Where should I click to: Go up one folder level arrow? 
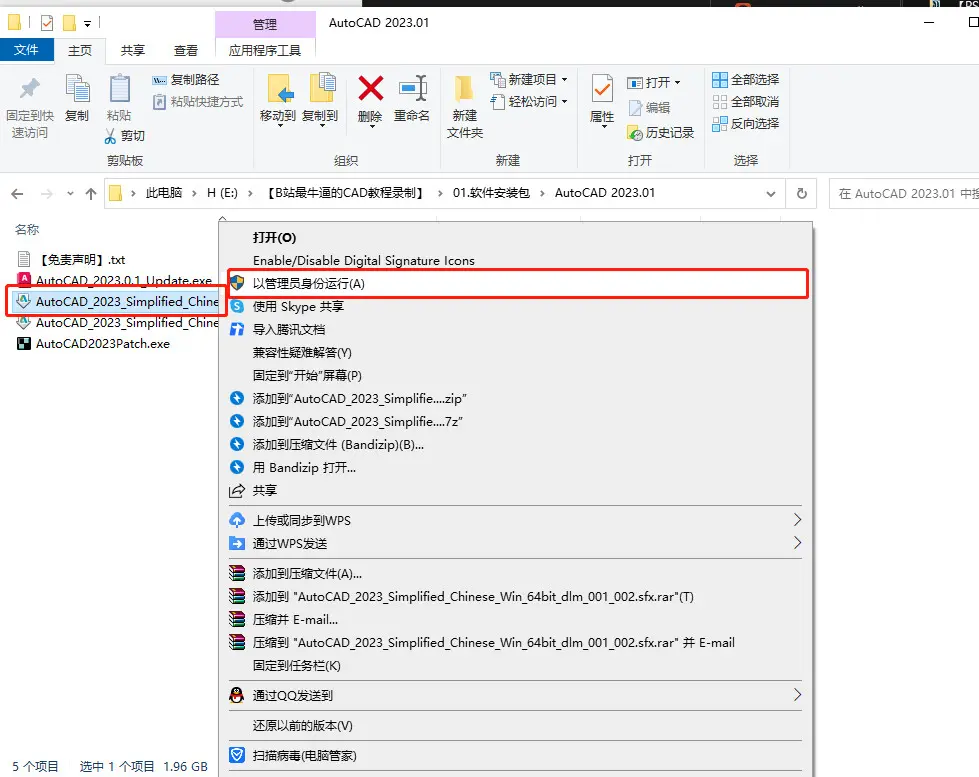(91, 194)
